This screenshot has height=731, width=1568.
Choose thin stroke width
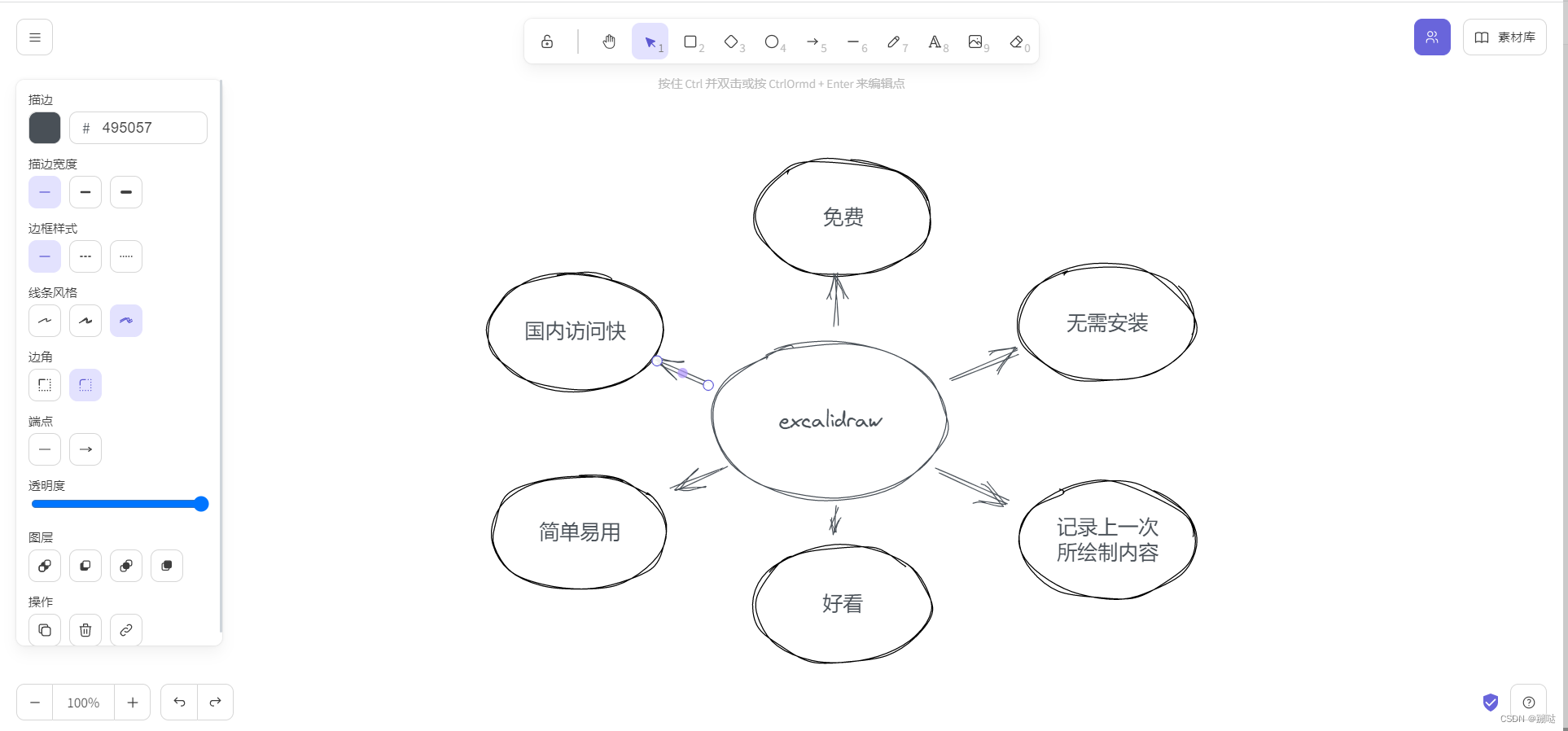click(x=45, y=192)
